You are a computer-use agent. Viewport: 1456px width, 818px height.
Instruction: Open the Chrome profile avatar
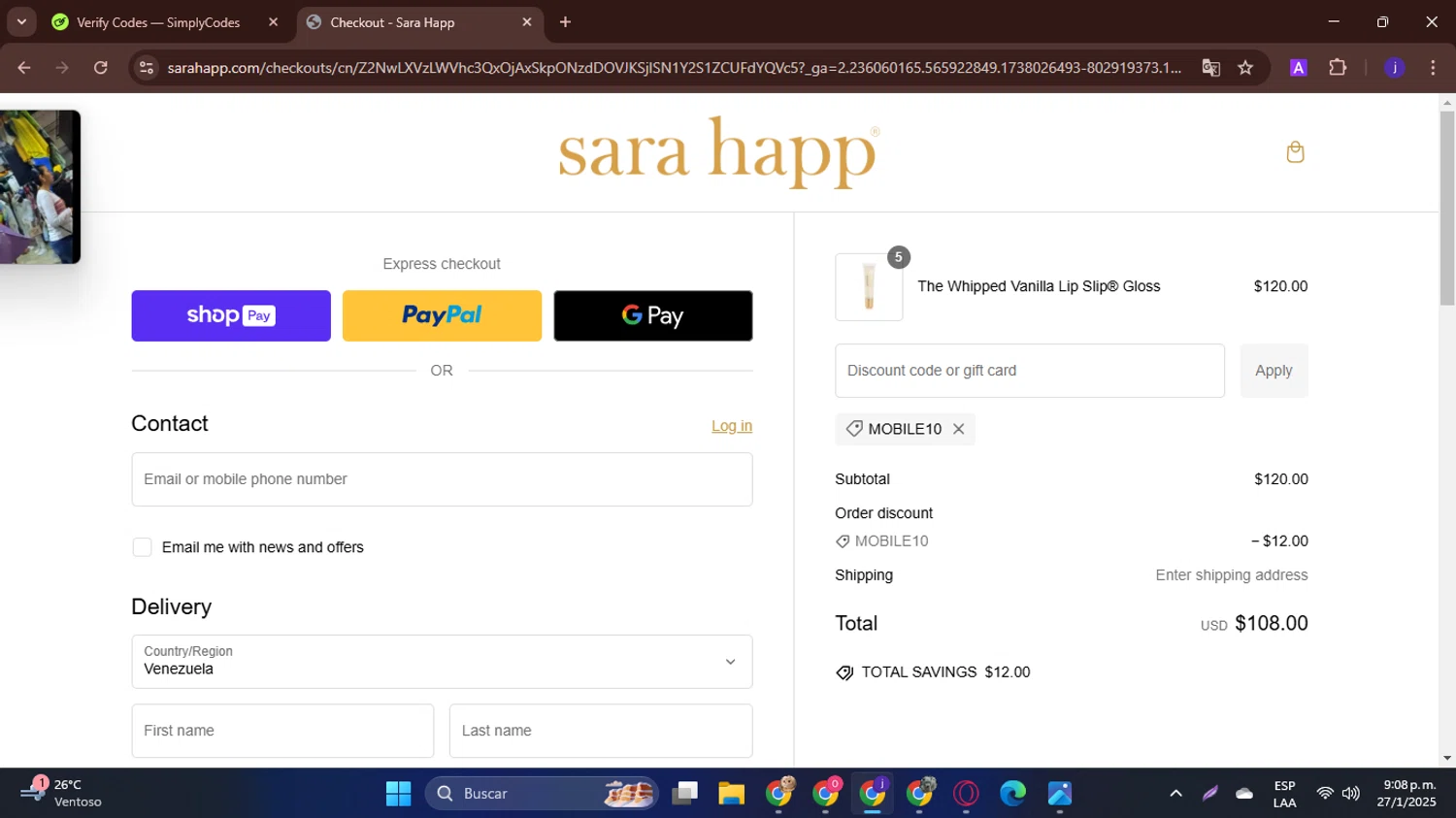click(1395, 68)
